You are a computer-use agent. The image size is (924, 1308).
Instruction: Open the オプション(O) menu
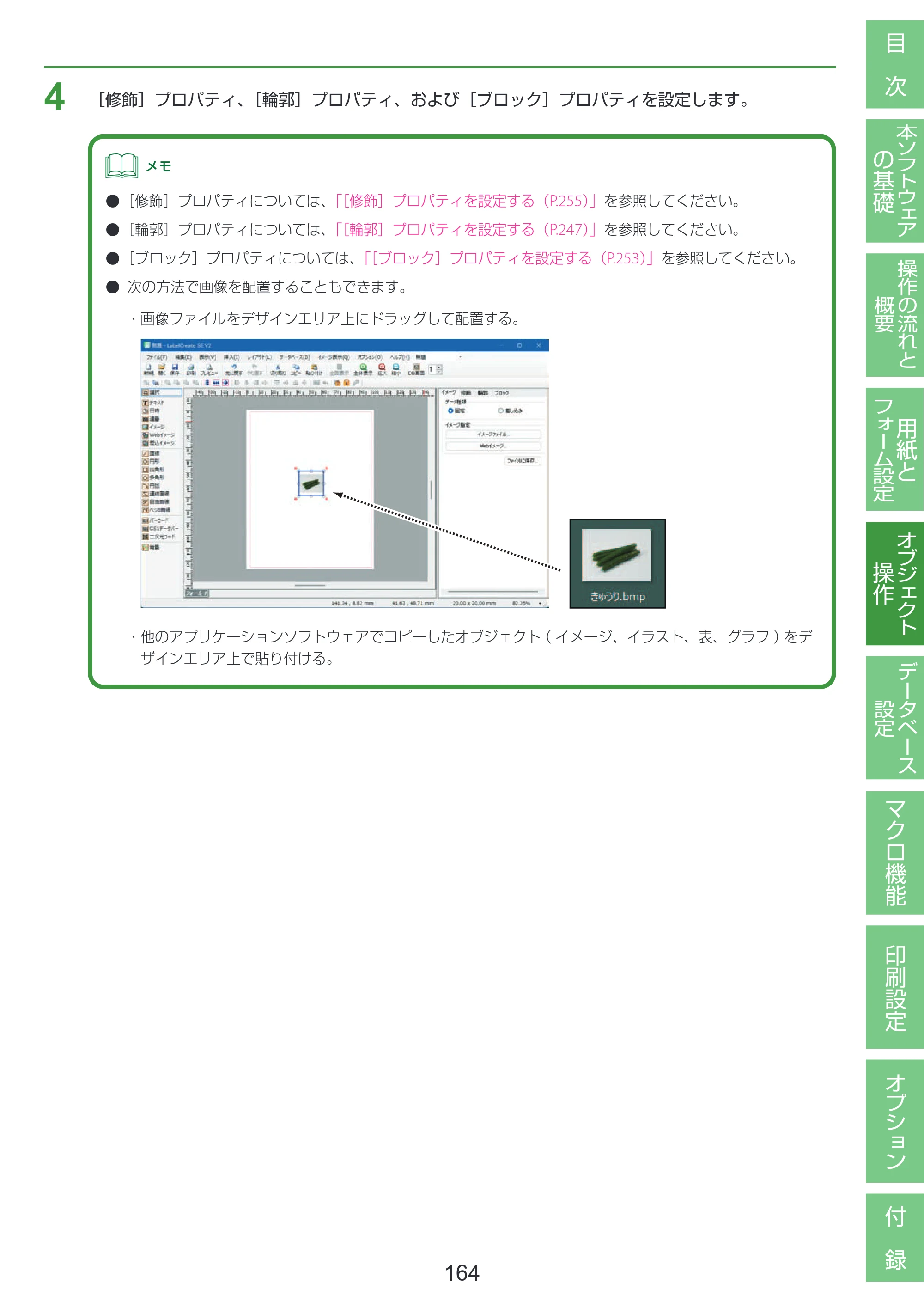(370, 357)
